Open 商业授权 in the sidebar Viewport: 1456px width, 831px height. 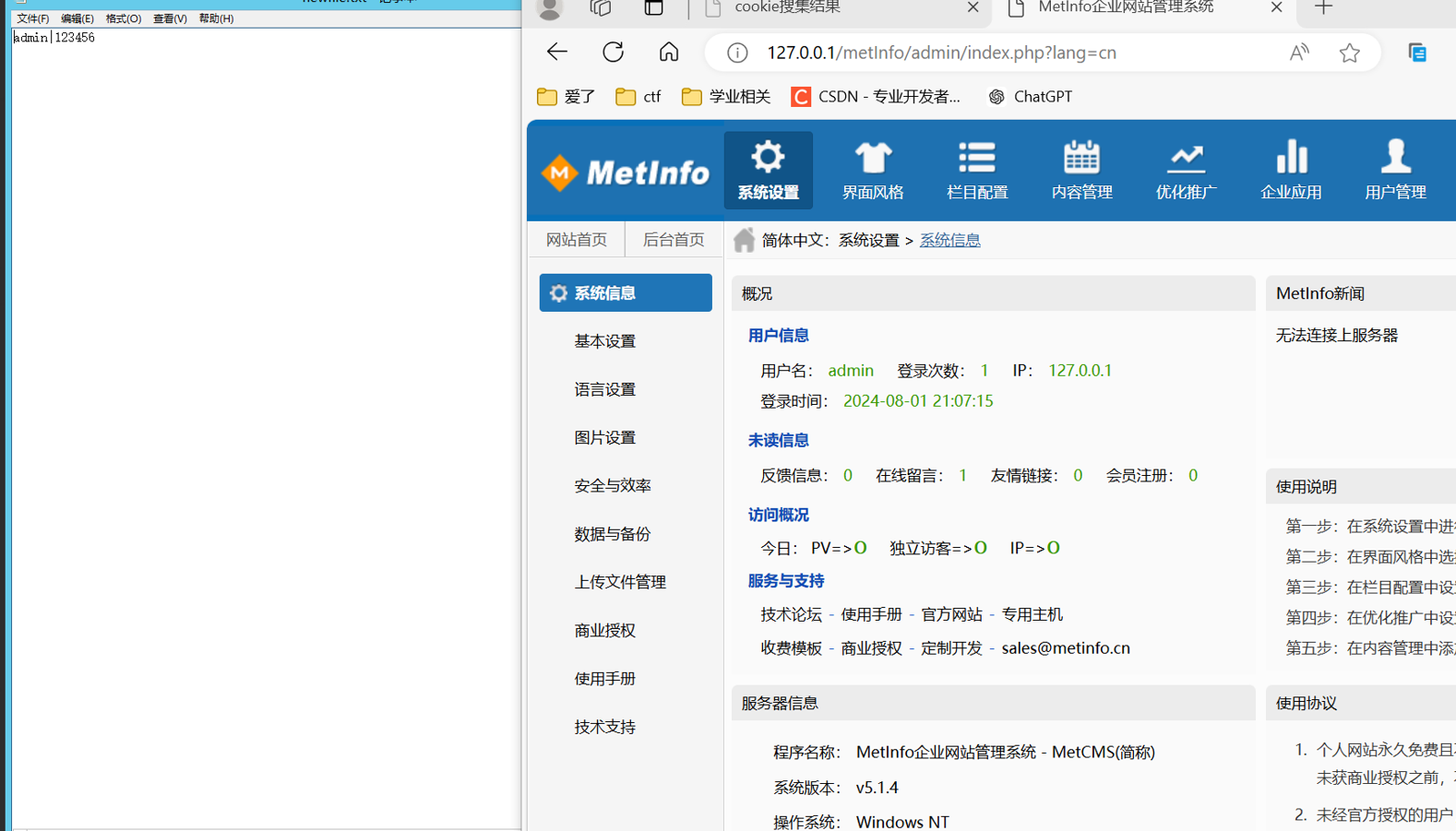coord(605,630)
